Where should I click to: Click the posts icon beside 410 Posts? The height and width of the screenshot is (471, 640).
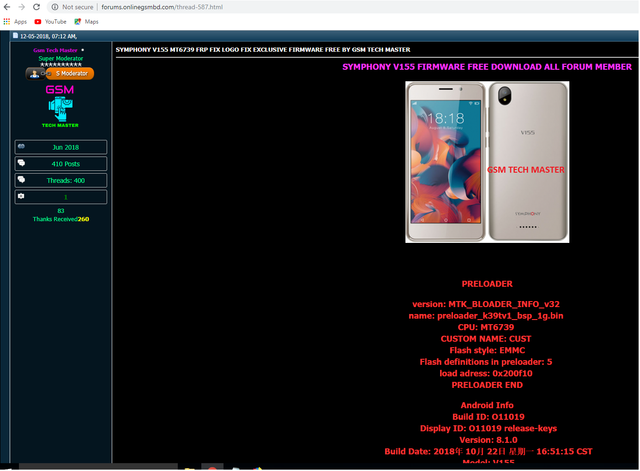click(x=21, y=163)
